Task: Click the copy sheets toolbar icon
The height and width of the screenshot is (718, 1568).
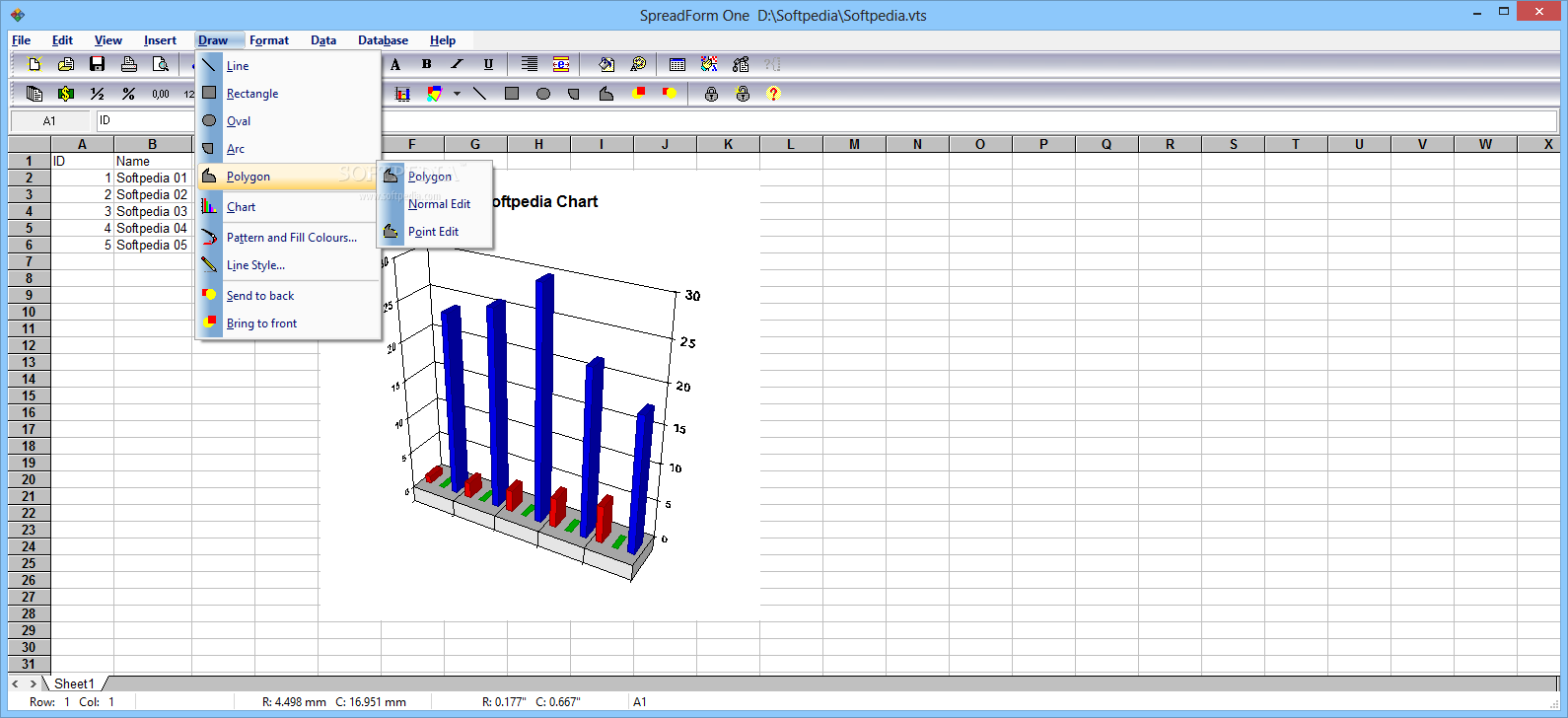Action: click(35, 94)
